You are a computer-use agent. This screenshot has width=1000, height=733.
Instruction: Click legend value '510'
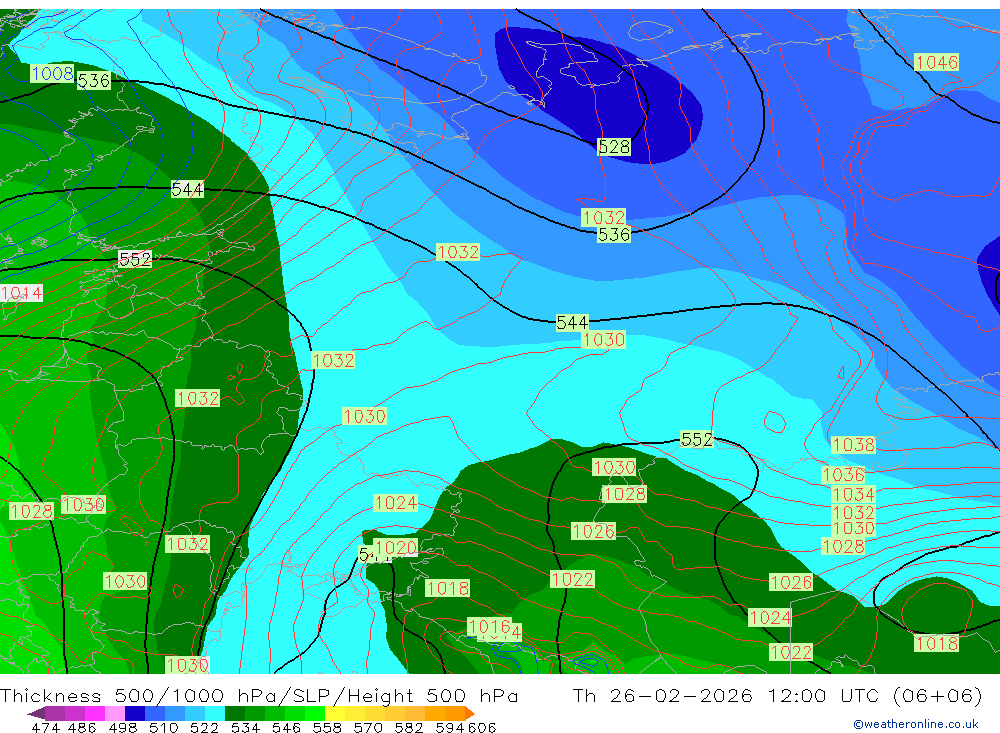163,727
